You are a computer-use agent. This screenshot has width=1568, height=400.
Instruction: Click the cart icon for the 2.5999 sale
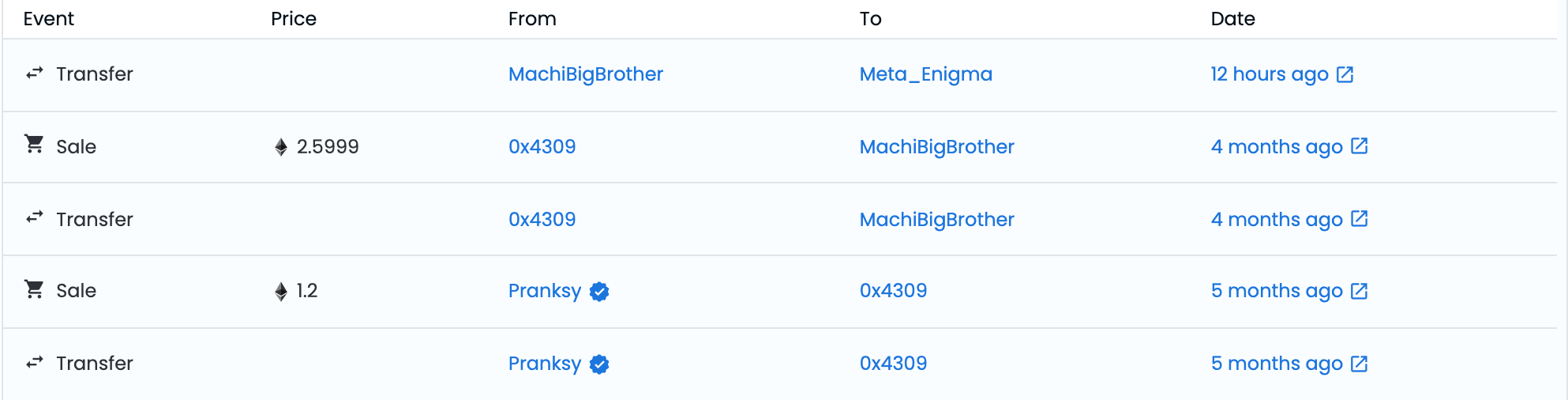point(34,145)
